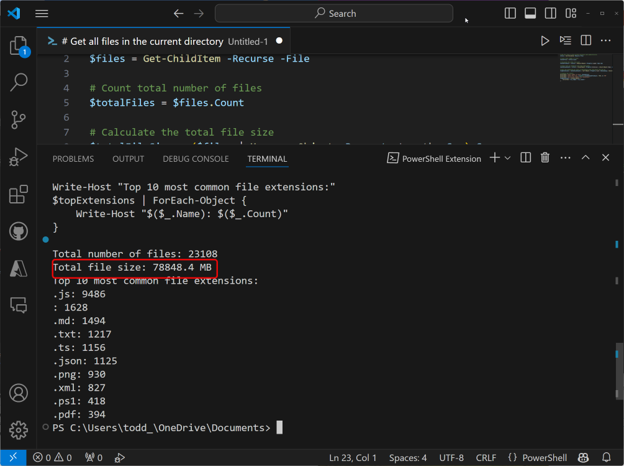This screenshot has width=624, height=466.
Task: Maximize the panel with the chevron
Action: tap(585, 158)
